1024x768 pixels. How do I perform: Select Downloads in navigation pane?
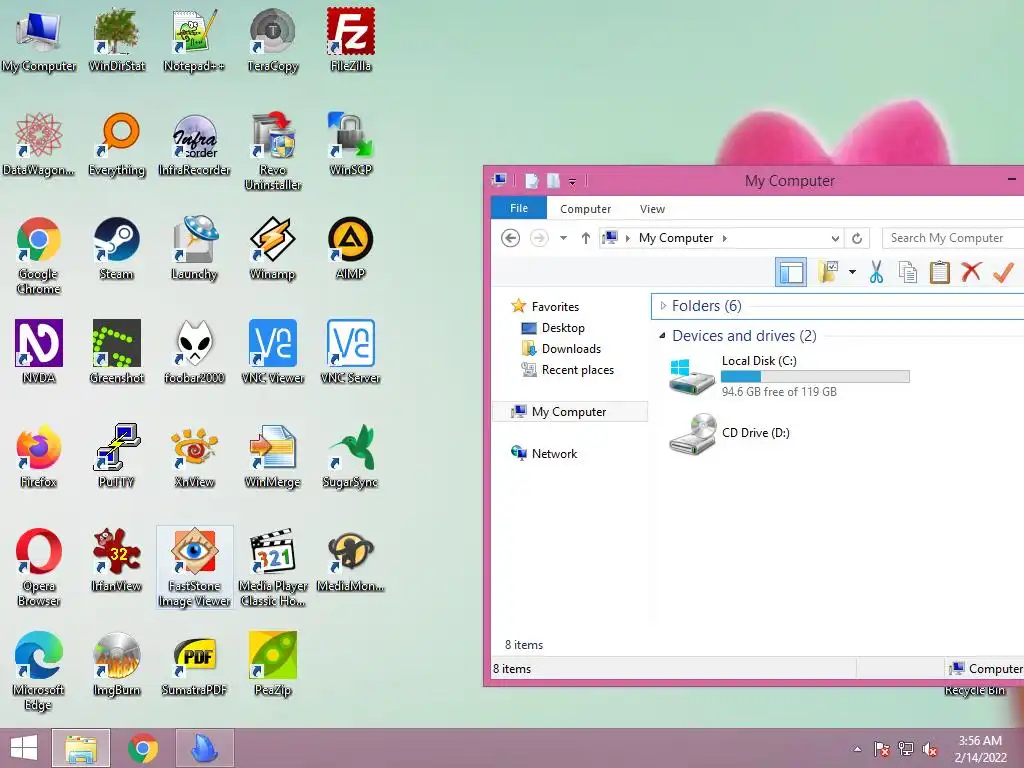pyautogui.click(x=560, y=349)
